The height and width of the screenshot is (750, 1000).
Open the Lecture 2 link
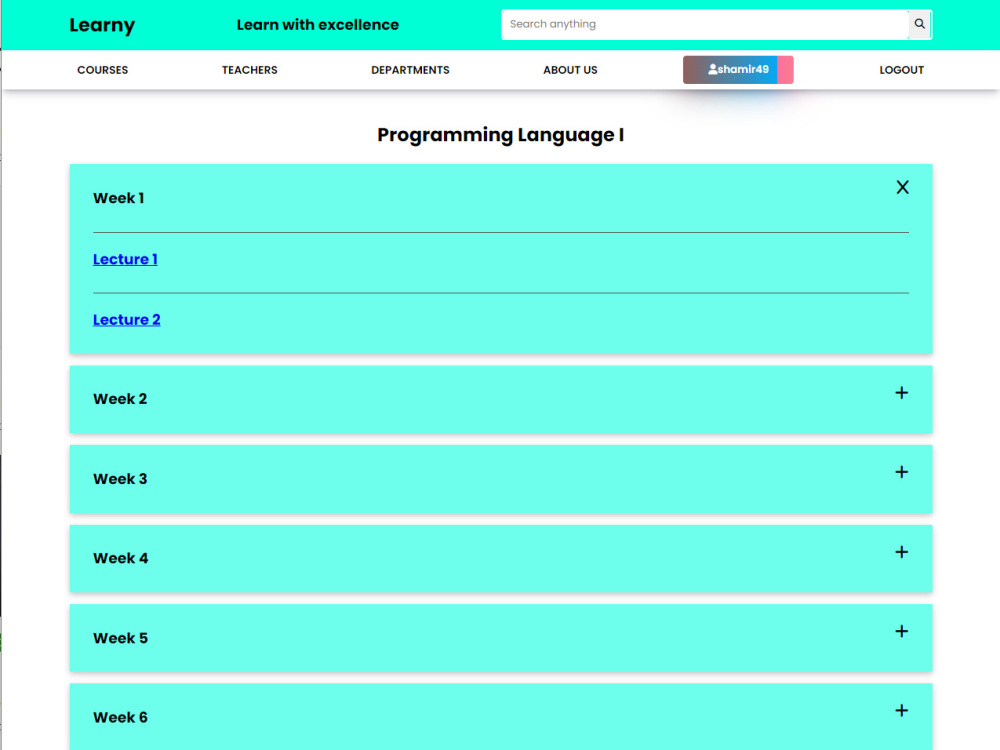(x=126, y=320)
